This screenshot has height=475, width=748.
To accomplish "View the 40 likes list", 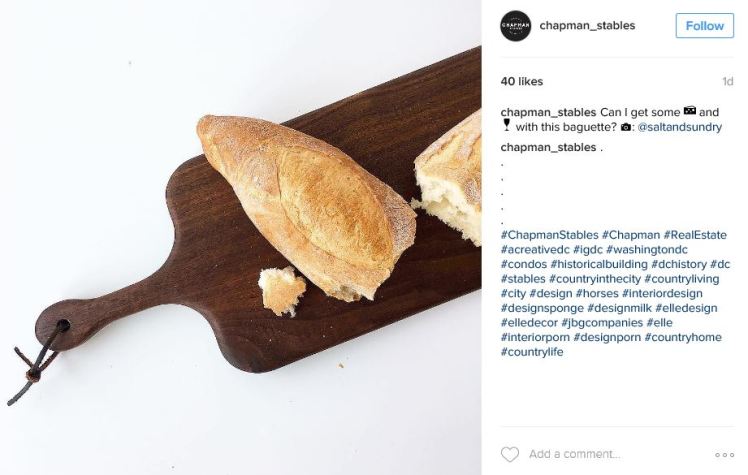I will (522, 82).
